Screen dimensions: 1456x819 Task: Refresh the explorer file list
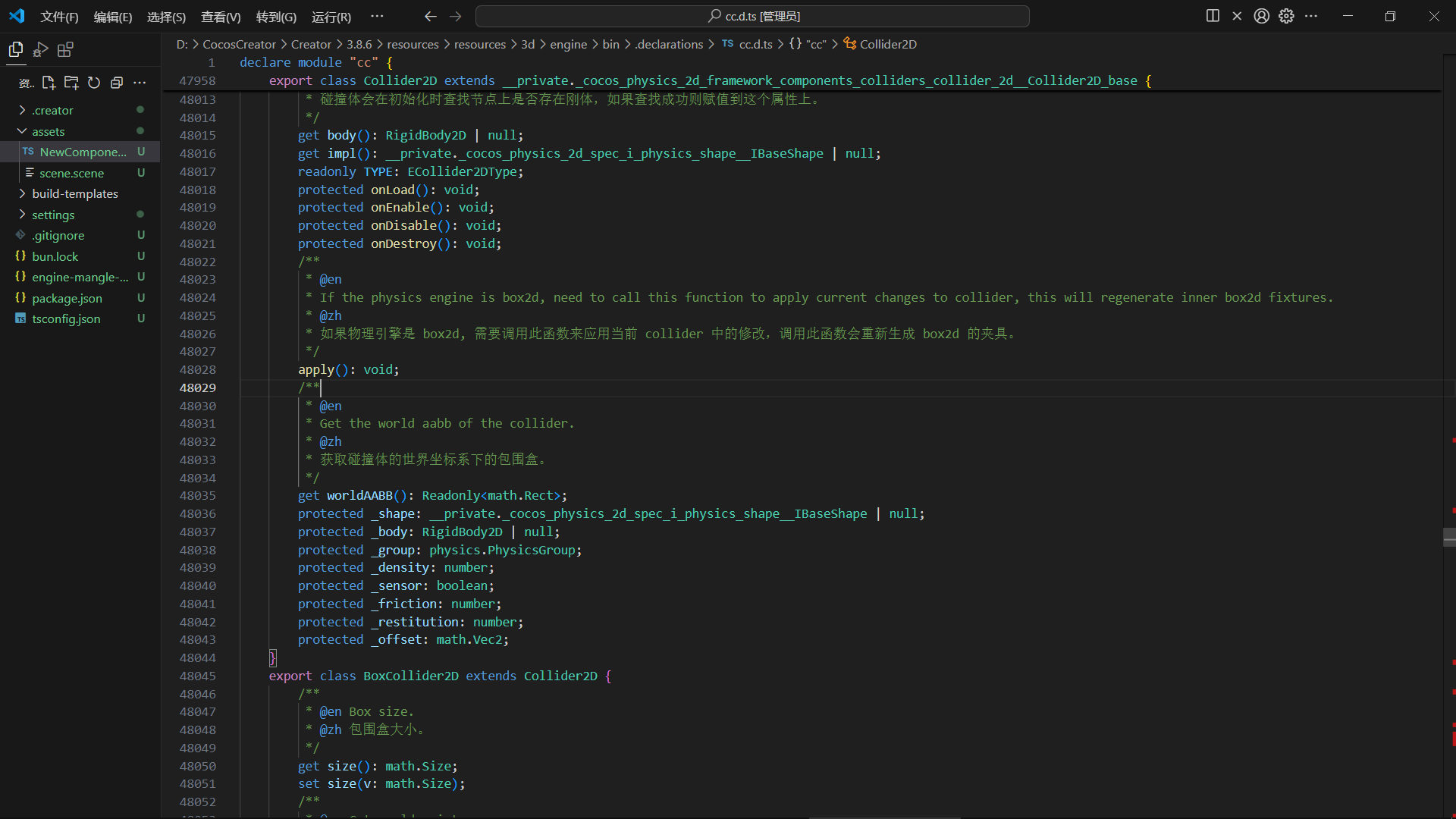coord(93,83)
